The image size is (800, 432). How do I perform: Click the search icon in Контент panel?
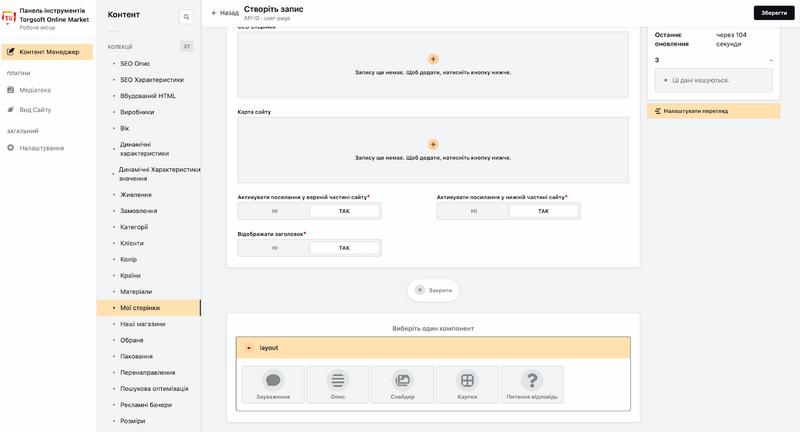click(186, 17)
